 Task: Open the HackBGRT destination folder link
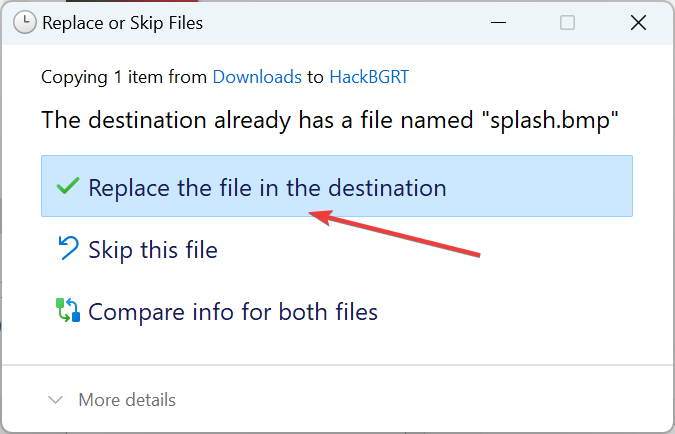(366, 76)
